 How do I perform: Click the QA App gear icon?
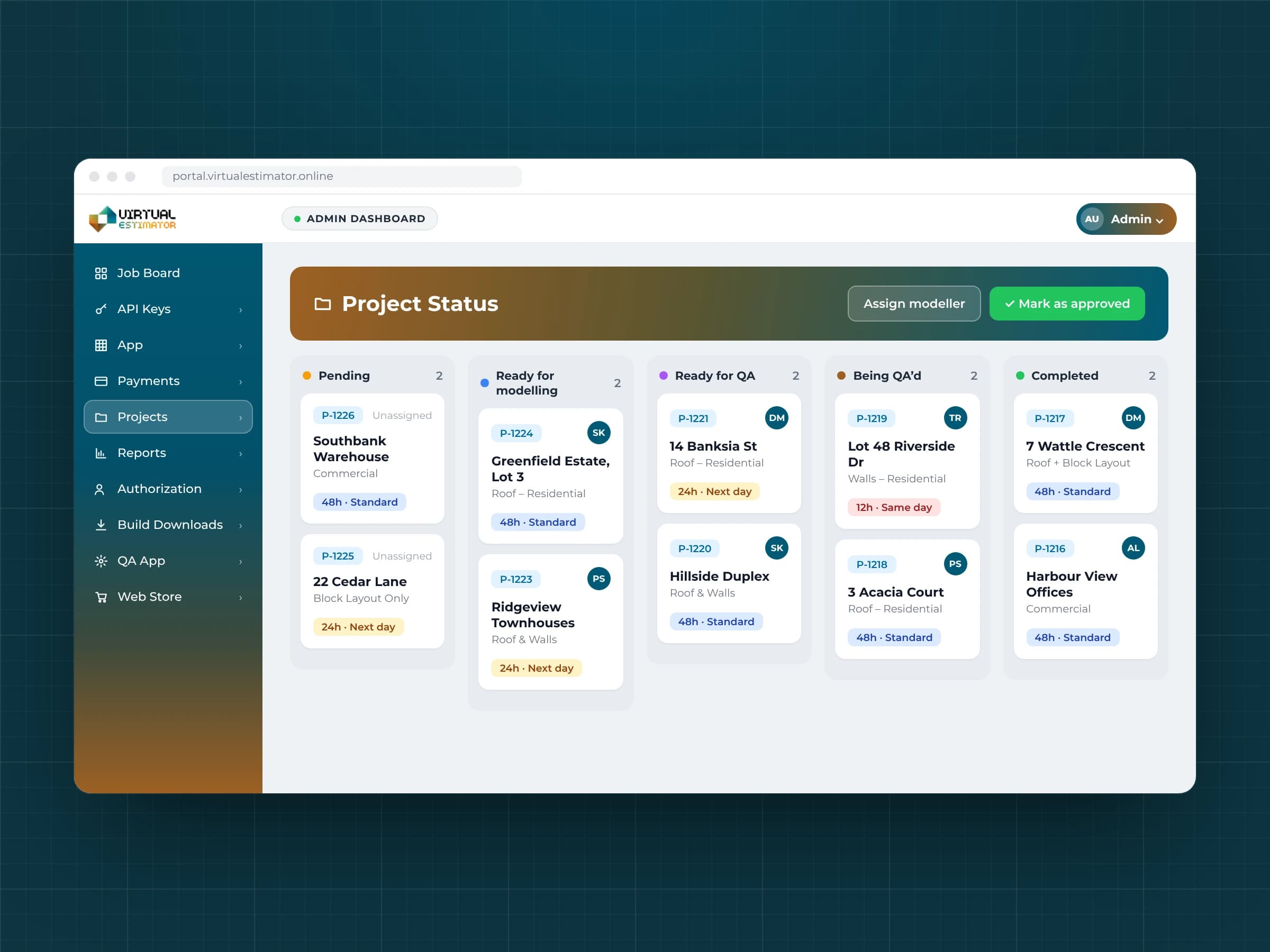101,561
